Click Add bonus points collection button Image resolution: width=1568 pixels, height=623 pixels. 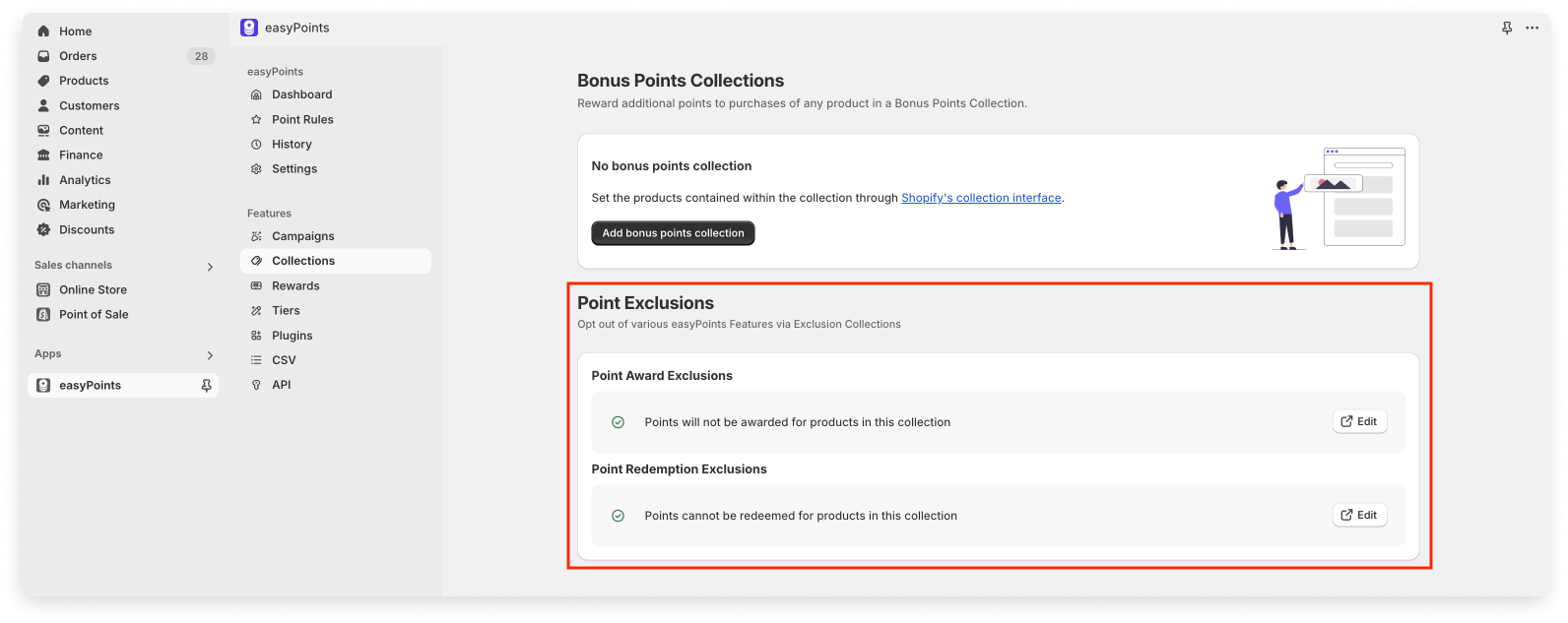click(x=673, y=233)
